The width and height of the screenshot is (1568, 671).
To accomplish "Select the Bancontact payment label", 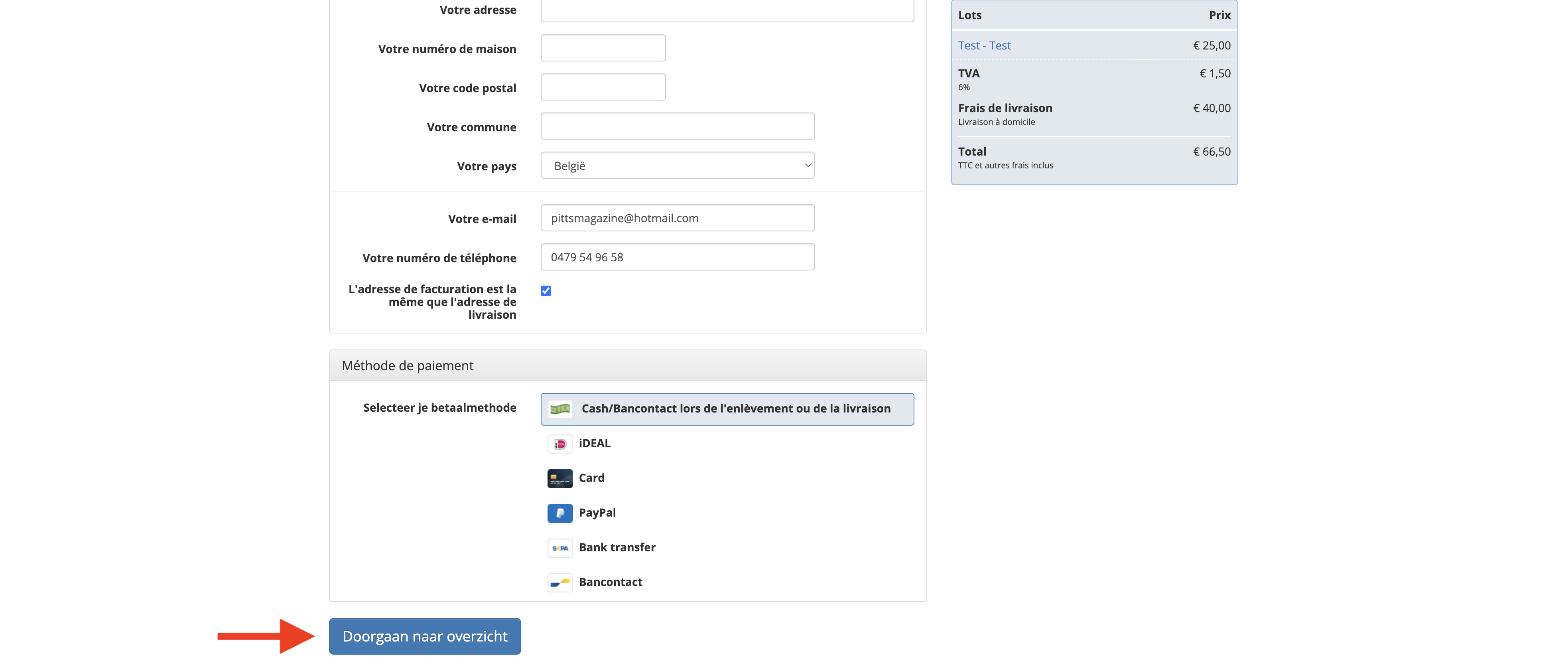I will tap(610, 583).
